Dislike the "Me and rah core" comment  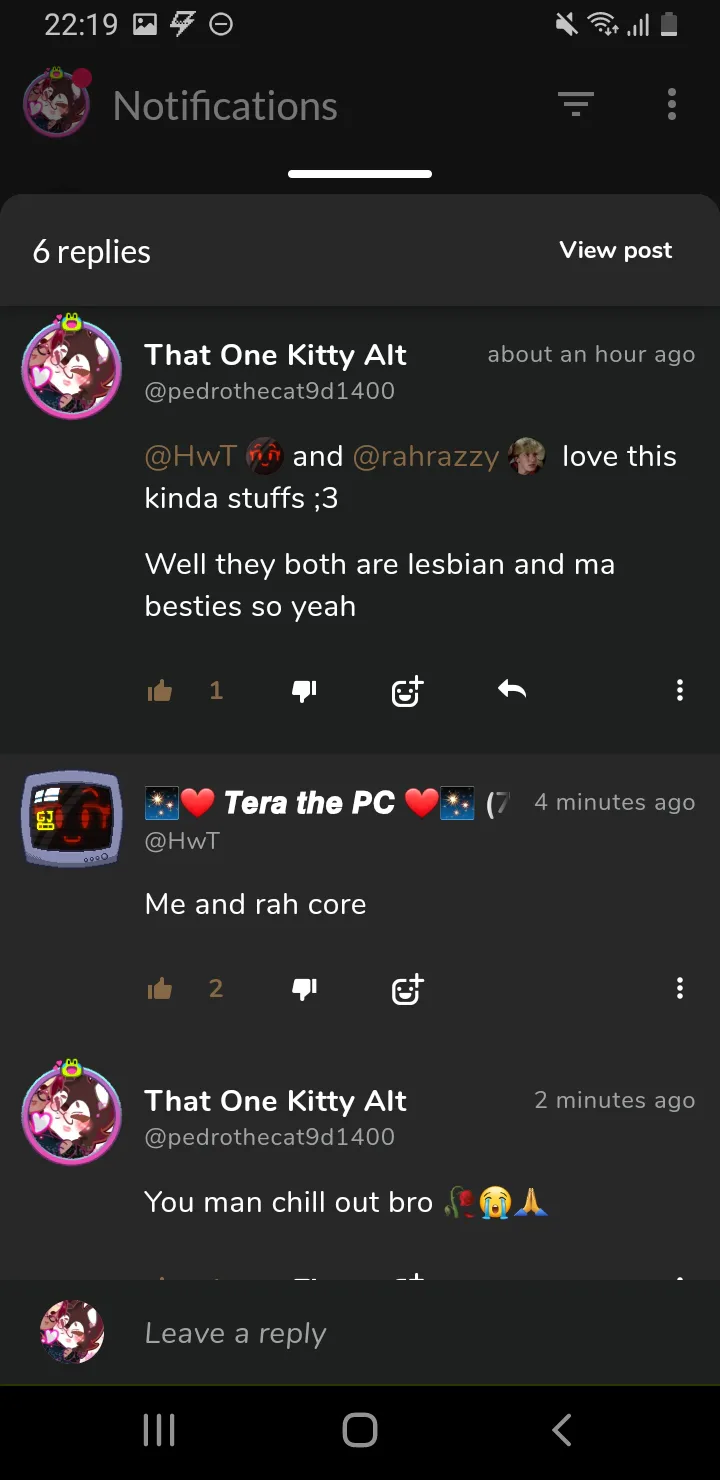click(304, 989)
